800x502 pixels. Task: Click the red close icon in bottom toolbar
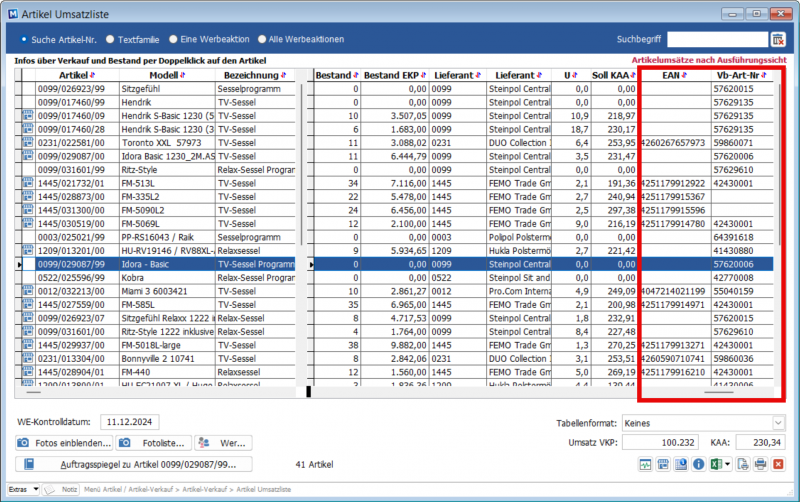pos(778,464)
